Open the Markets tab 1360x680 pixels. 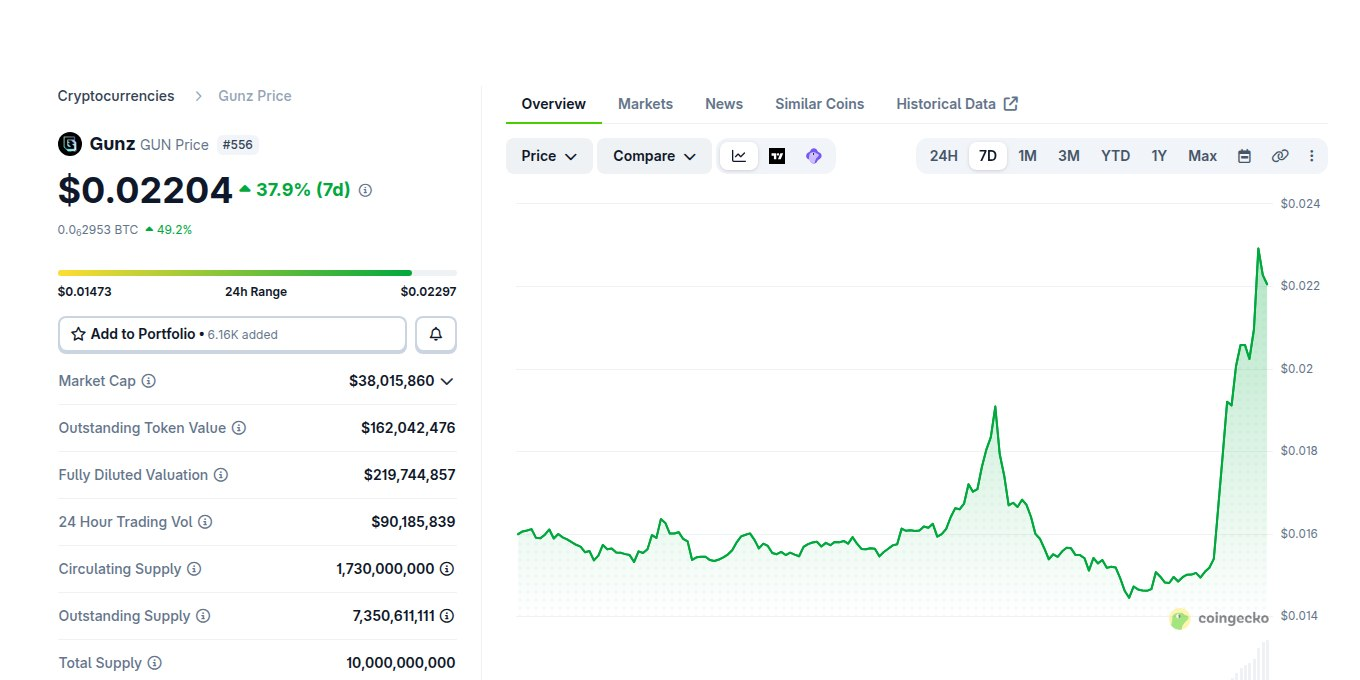tap(645, 104)
